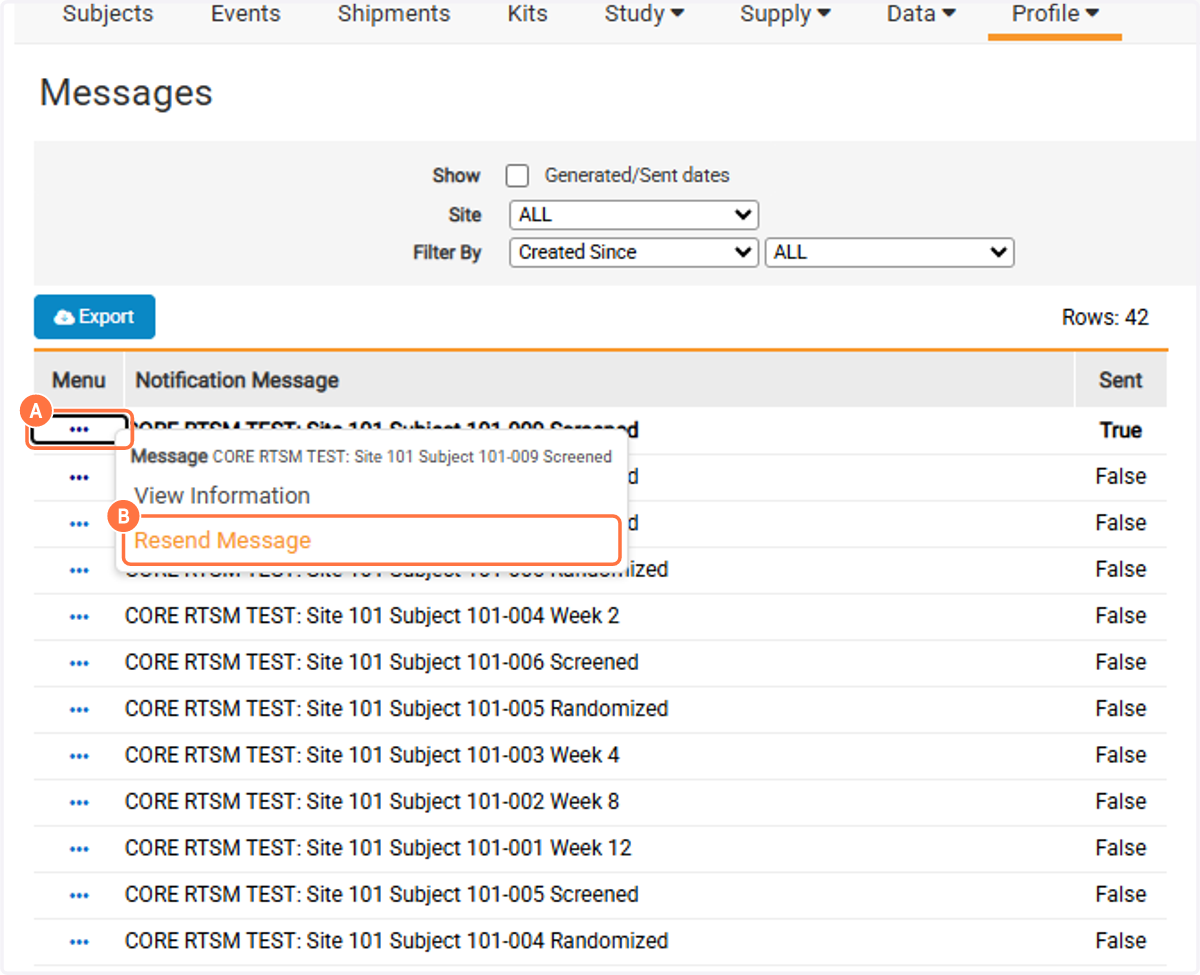Screen dimensions: 1200x975
Task: Open ellipsis menu for Subject 101-005 Randomized
Action: (79, 710)
